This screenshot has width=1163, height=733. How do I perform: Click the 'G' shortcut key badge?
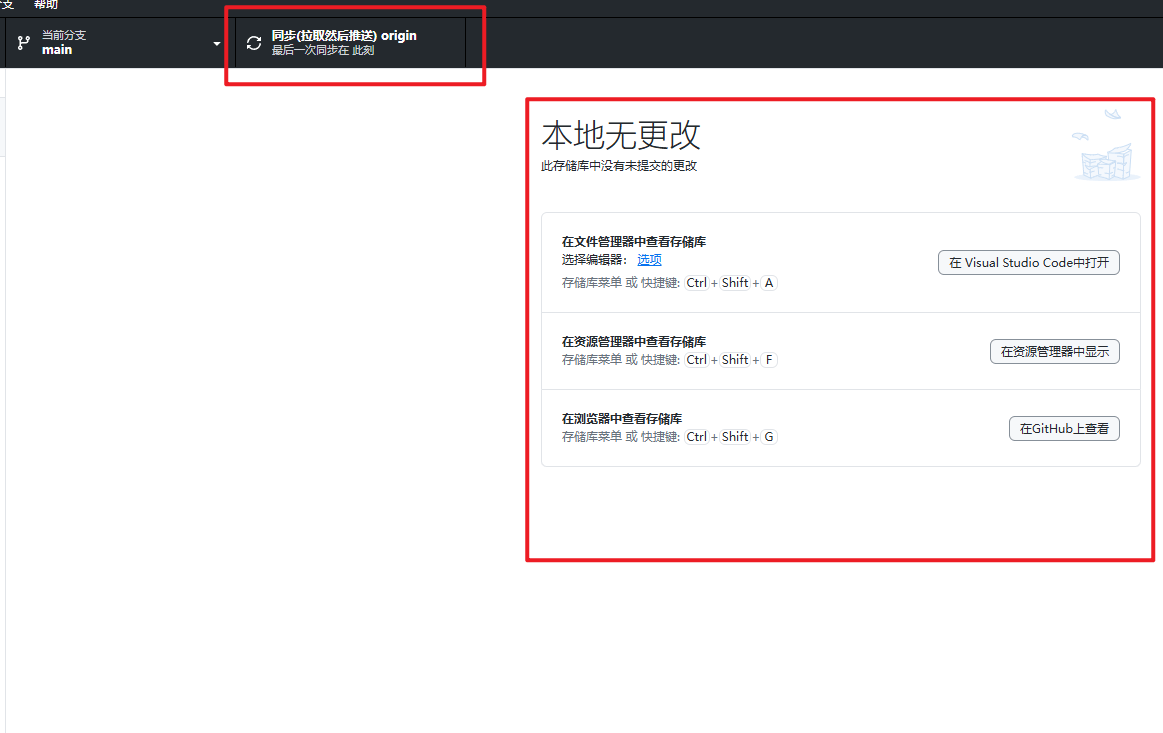pyautogui.click(x=769, y=437)
